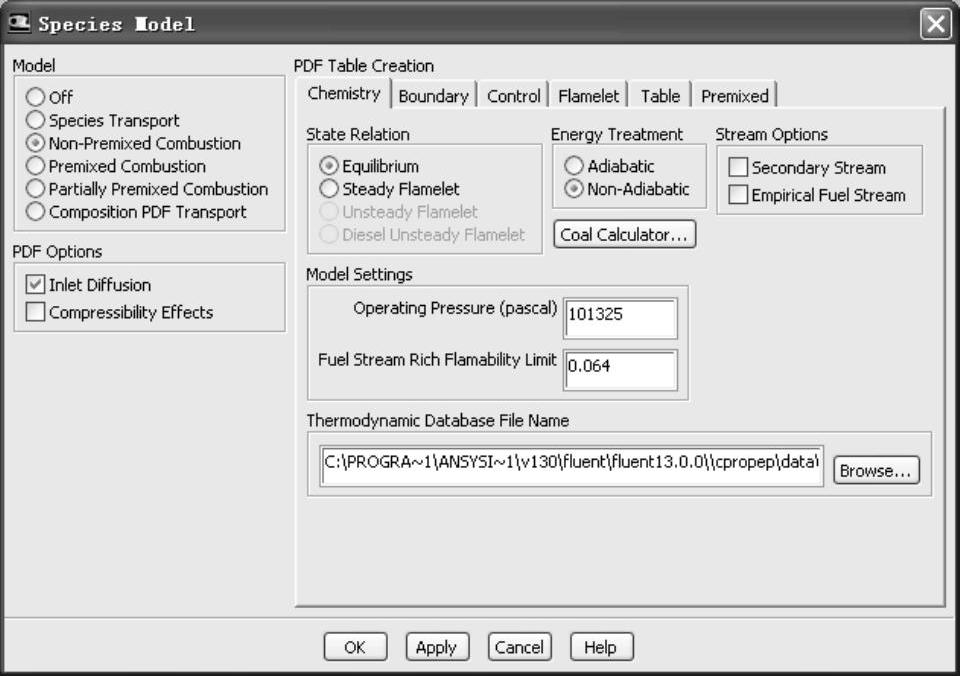Switch to the Control tab
The height and width of the screenshot is (676, 960).
(514, 96)
